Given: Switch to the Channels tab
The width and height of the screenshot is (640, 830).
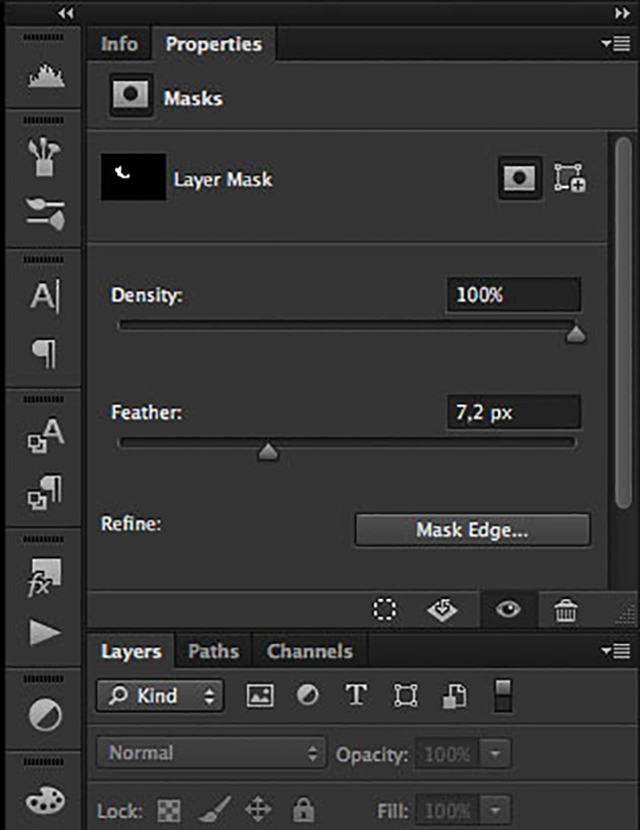Looking at the screenshot, I should [x=310, y=651].
